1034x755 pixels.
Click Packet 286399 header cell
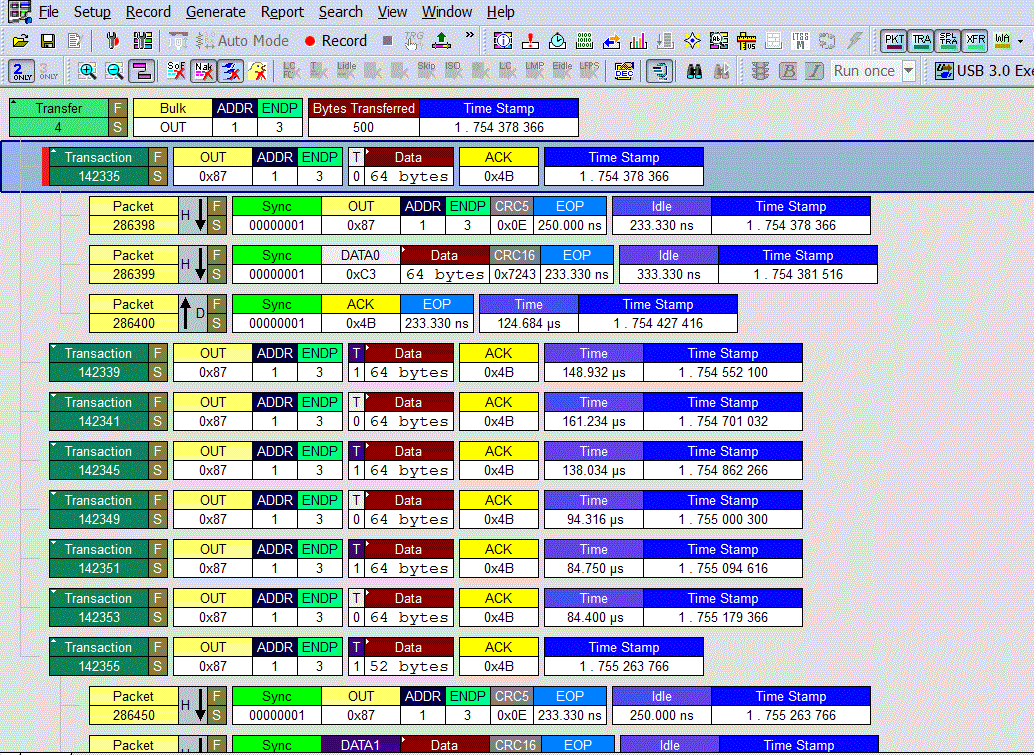(134, 264)
